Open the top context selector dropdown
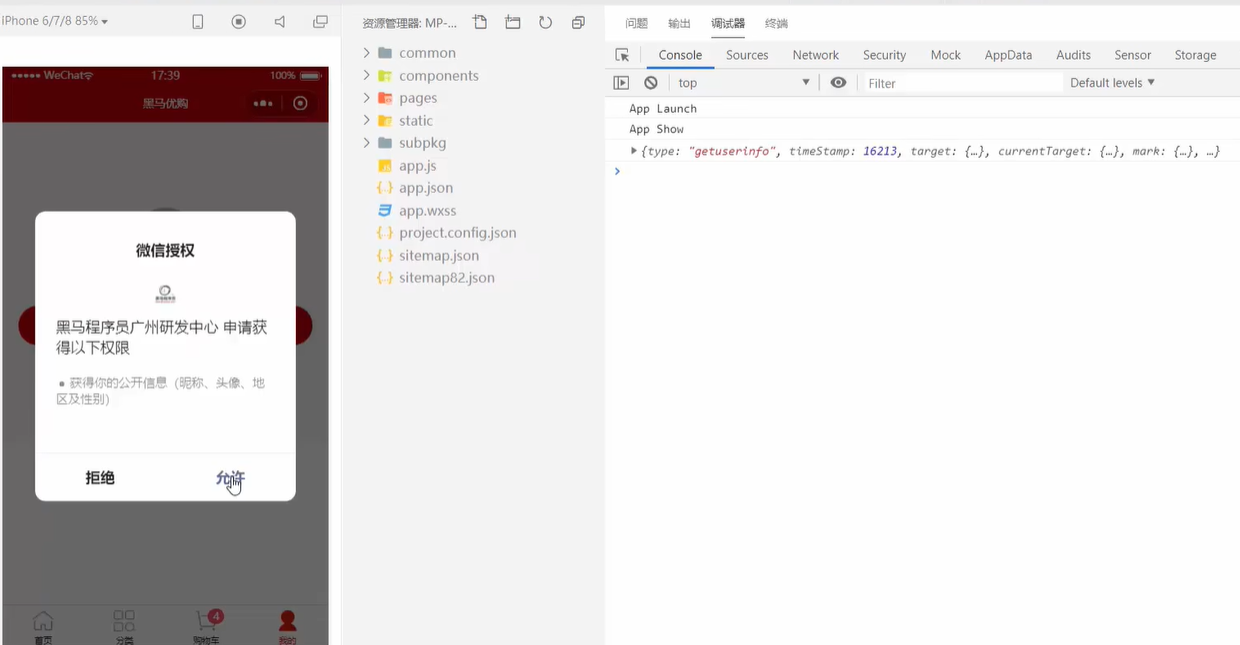 pyautogui.click(x=743, y=83)
